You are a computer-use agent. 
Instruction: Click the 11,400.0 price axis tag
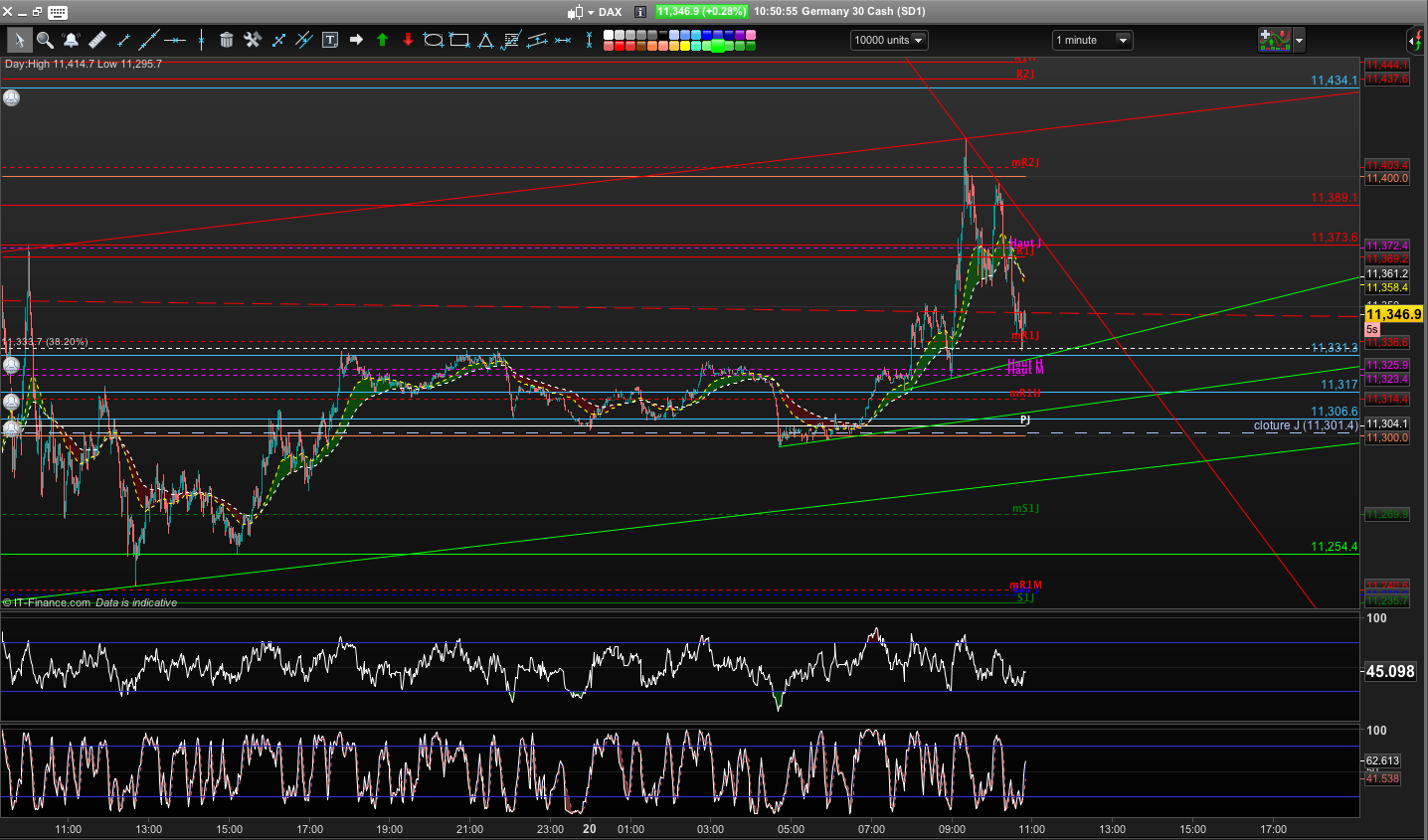pos(1386,179)
